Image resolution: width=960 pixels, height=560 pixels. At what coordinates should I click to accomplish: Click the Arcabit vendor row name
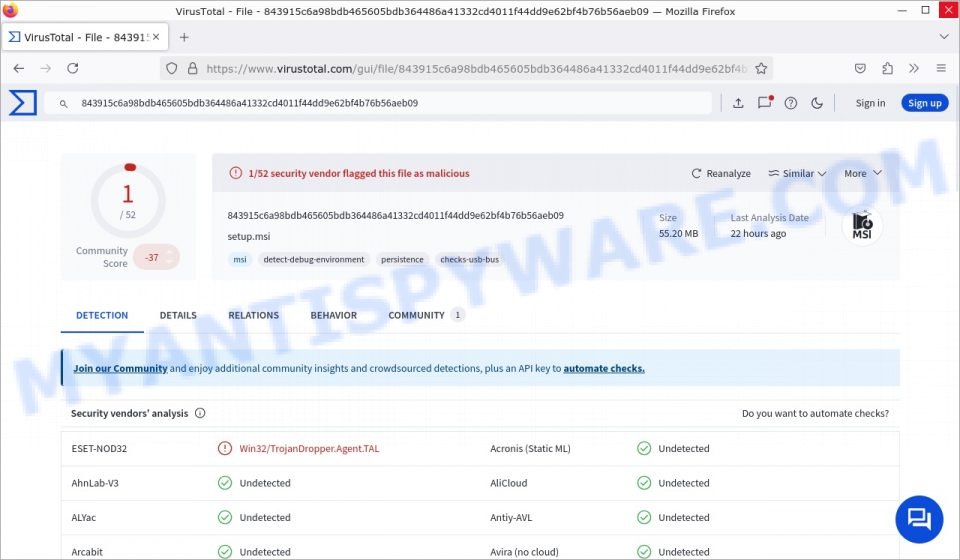coord(87,552)
